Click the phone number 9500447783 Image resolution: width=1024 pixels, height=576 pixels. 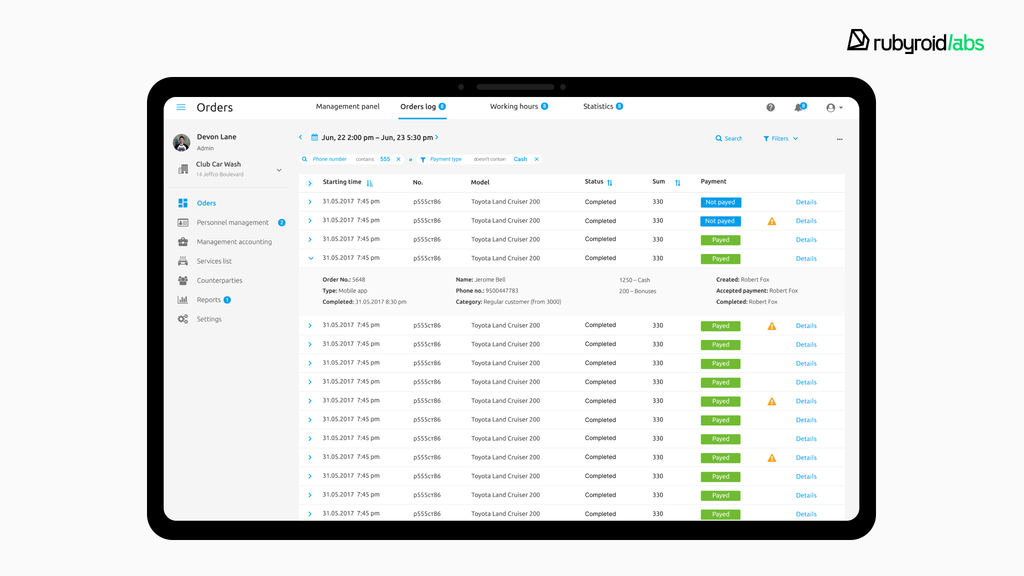pyautogui.click(x=502, y=291)
